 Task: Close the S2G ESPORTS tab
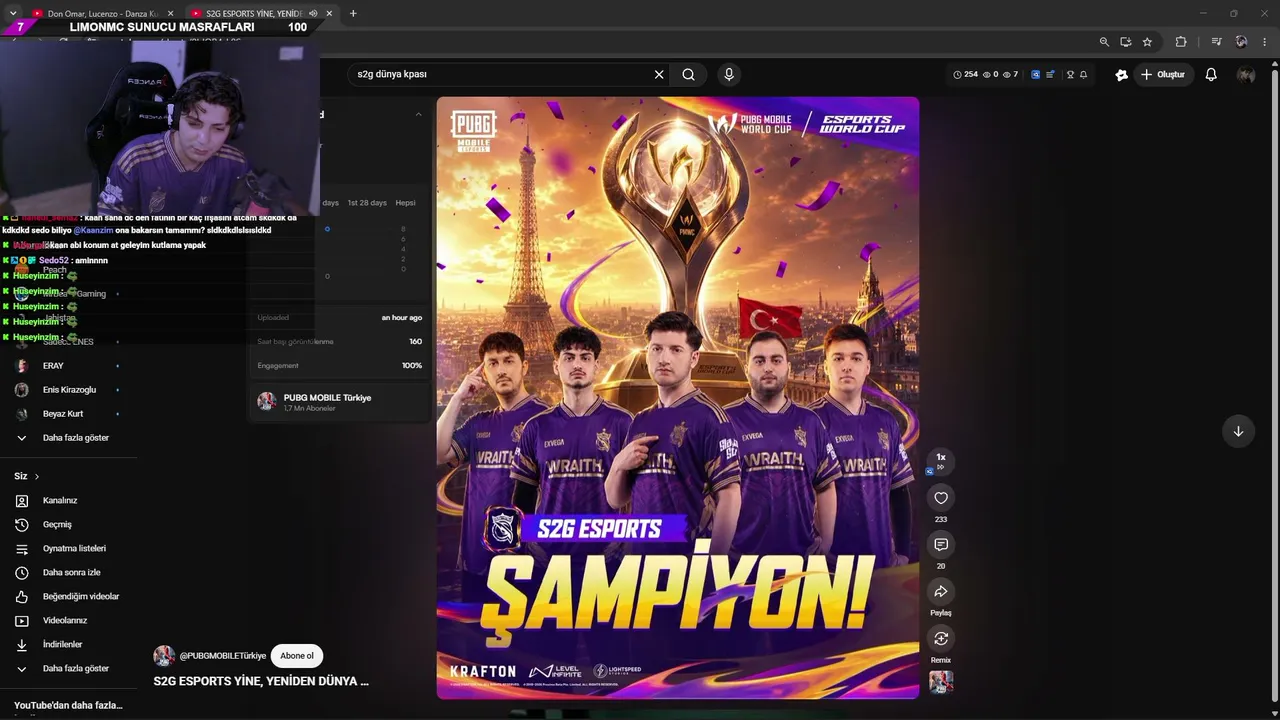329,13
